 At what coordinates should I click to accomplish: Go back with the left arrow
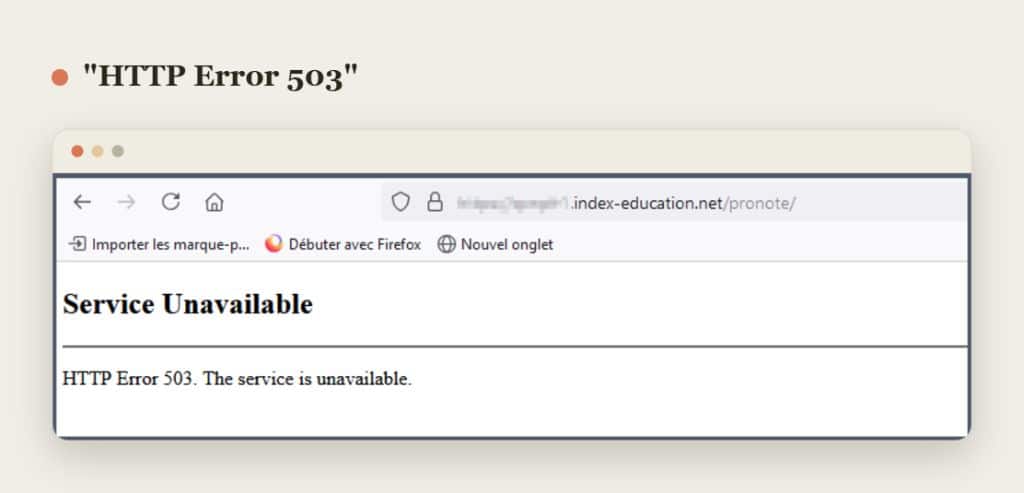(82, 202)
